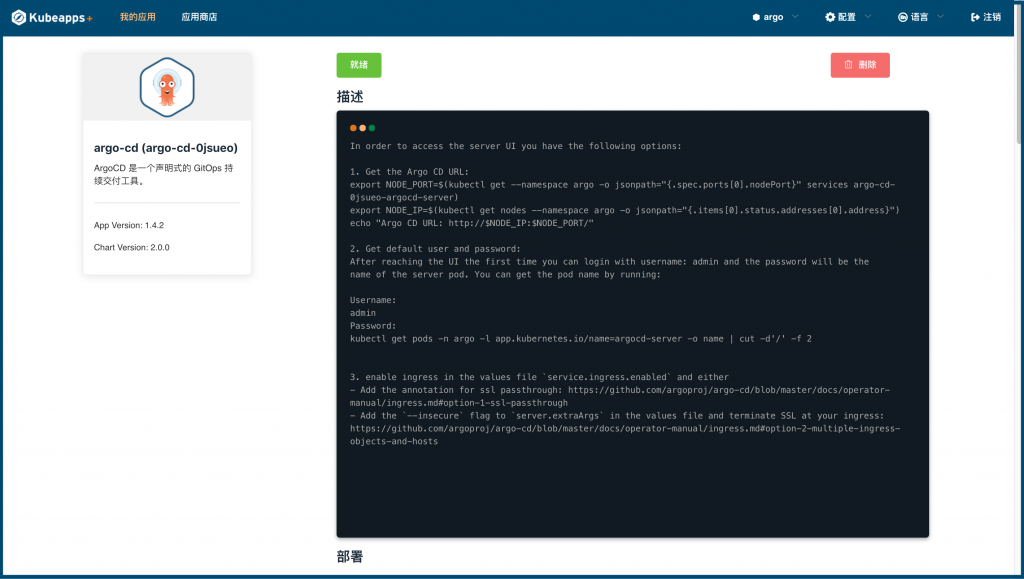This screenshot has width=1024, height=579.
Task: Click the 注销 logout text
Action: coord(992,17)
